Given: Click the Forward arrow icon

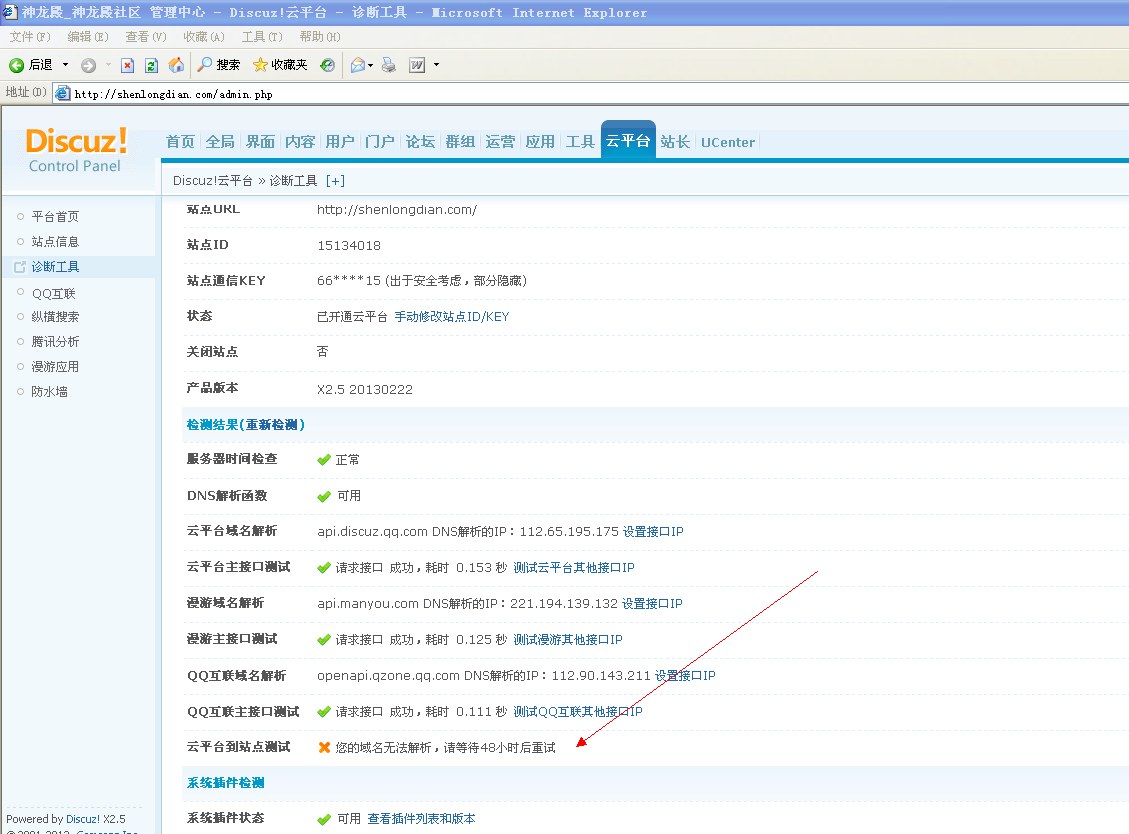Looking at the screenshot, I should coord(88,66).
